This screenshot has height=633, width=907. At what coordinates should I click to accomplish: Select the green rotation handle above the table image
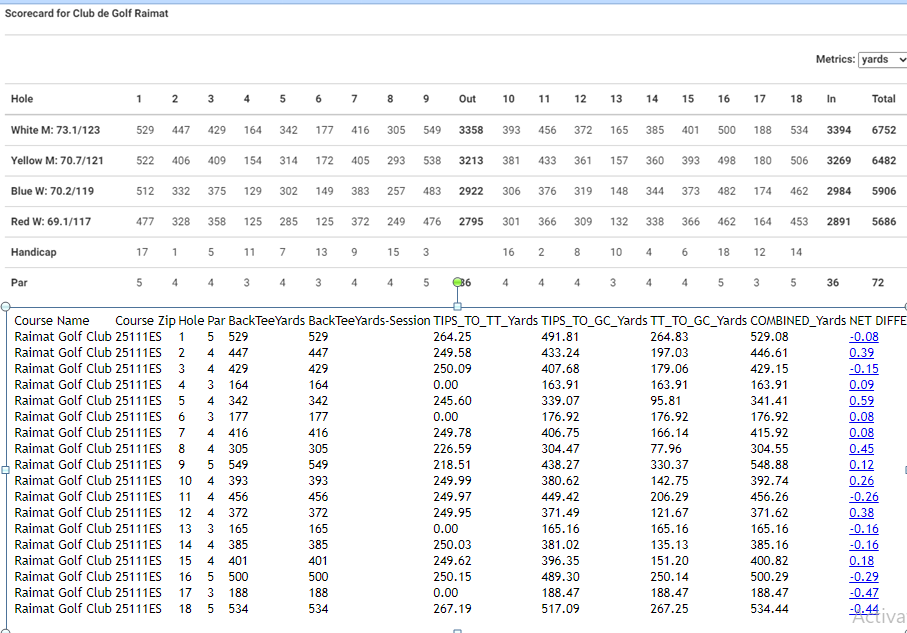click(458, 282)
